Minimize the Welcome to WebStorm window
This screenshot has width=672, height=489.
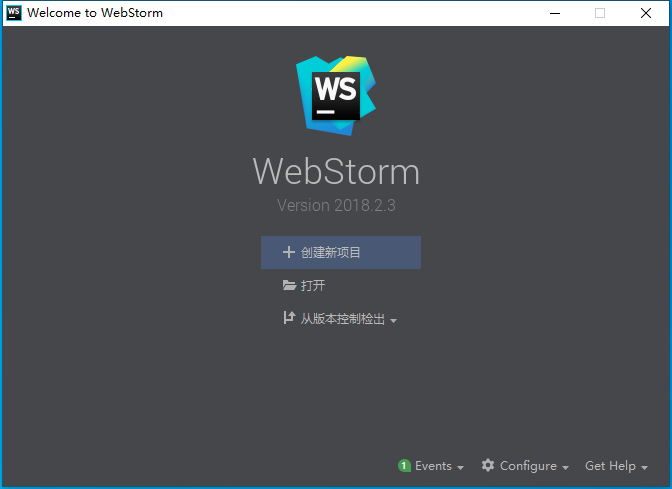point(555,13)
